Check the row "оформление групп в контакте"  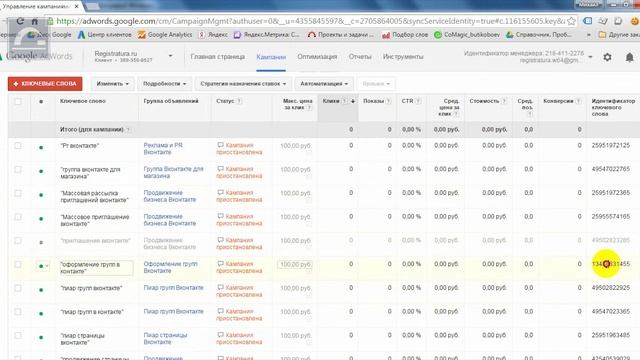[x=18, y=264]
